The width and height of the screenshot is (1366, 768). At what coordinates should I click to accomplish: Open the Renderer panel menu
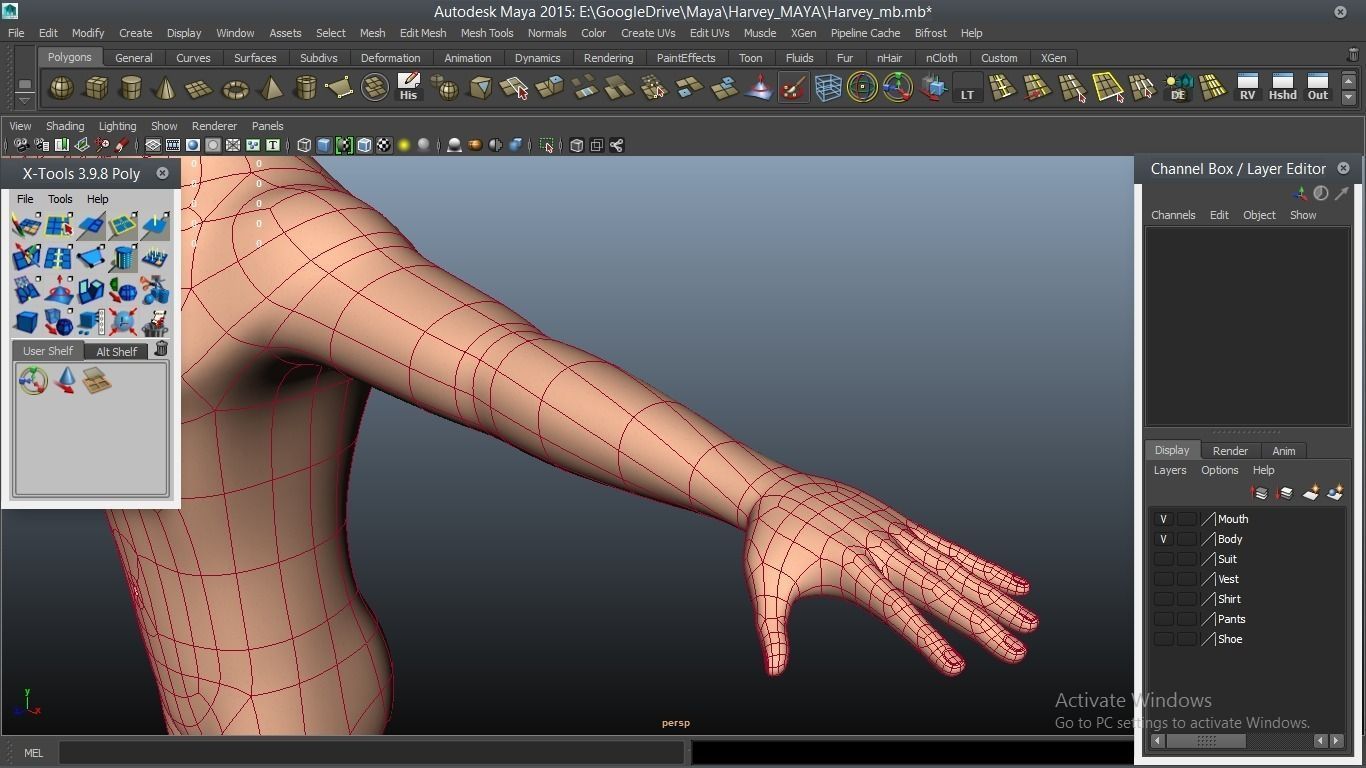coord(214,126)
